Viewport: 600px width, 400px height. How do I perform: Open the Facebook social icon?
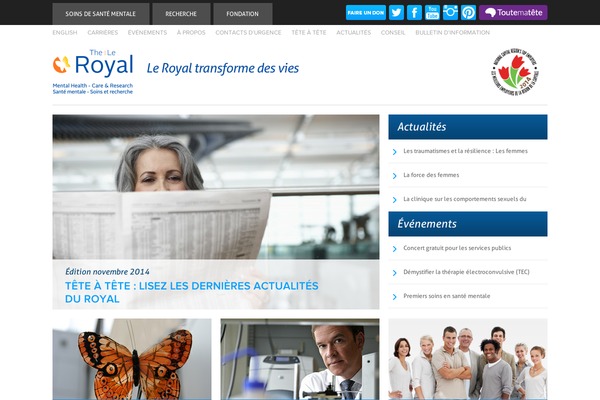414,13
